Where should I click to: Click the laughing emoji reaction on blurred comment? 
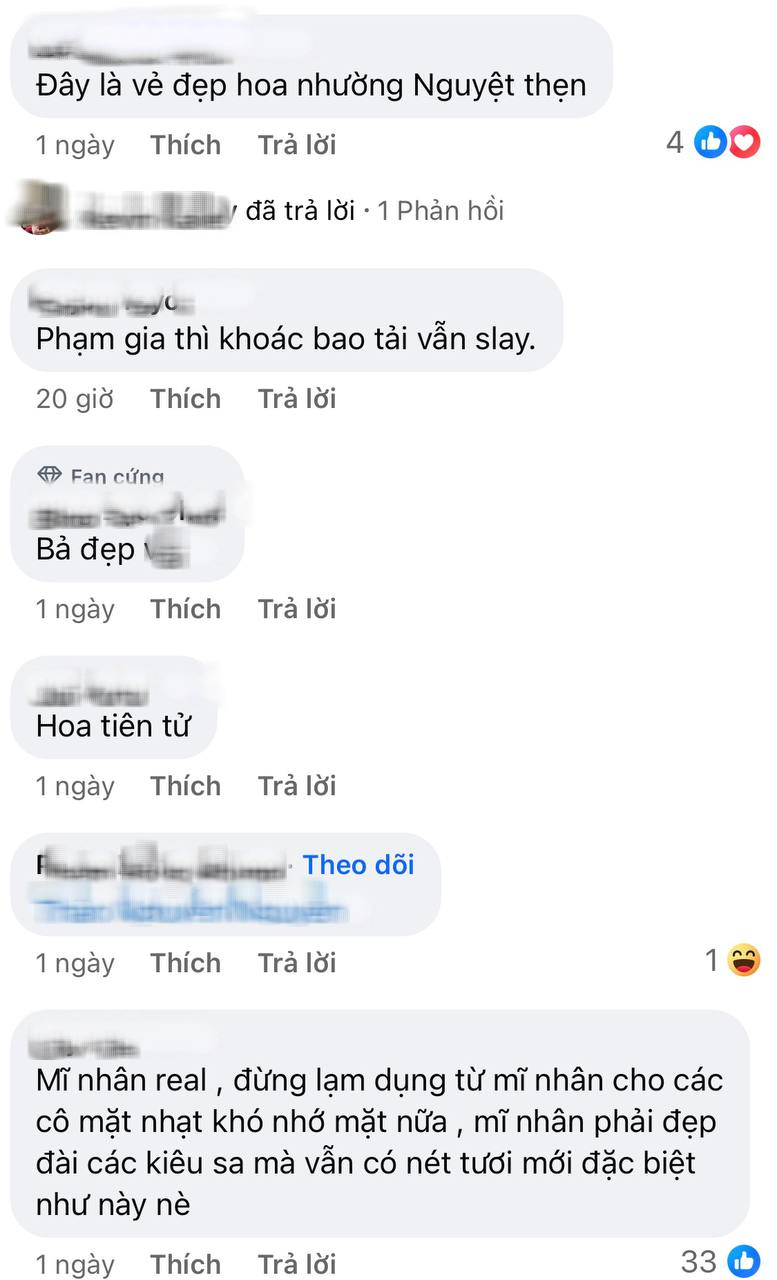(744, 961)
